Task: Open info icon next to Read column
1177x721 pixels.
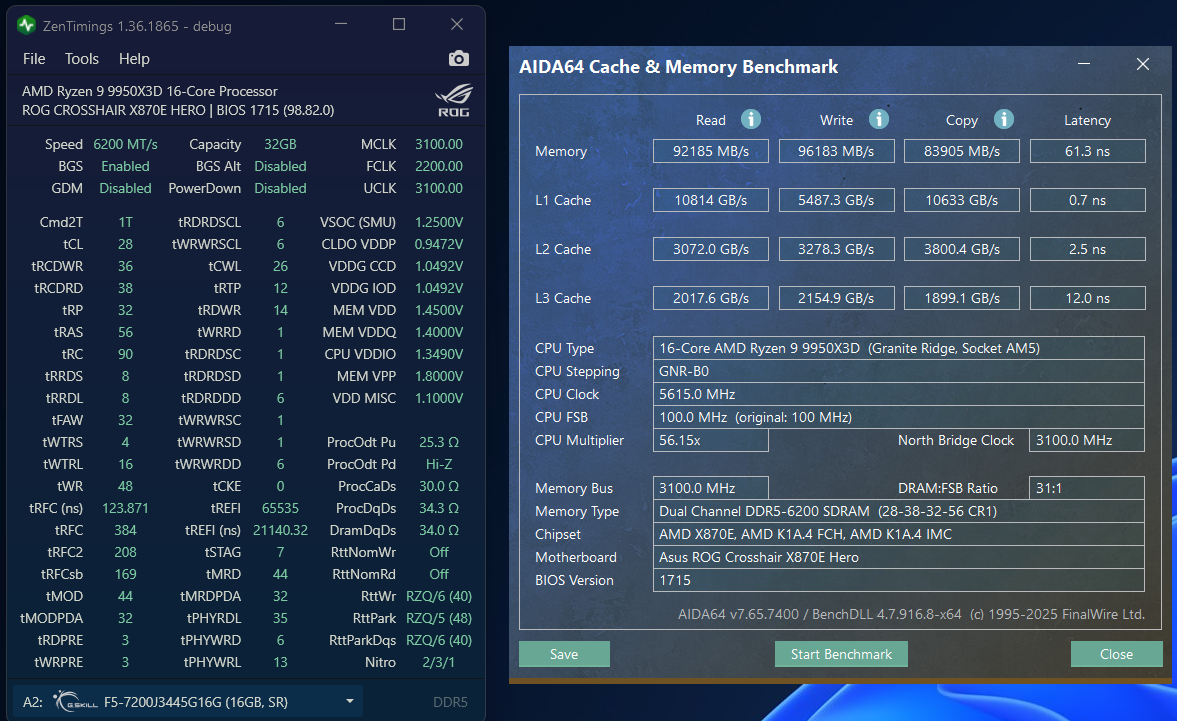Action: [751, 119]
